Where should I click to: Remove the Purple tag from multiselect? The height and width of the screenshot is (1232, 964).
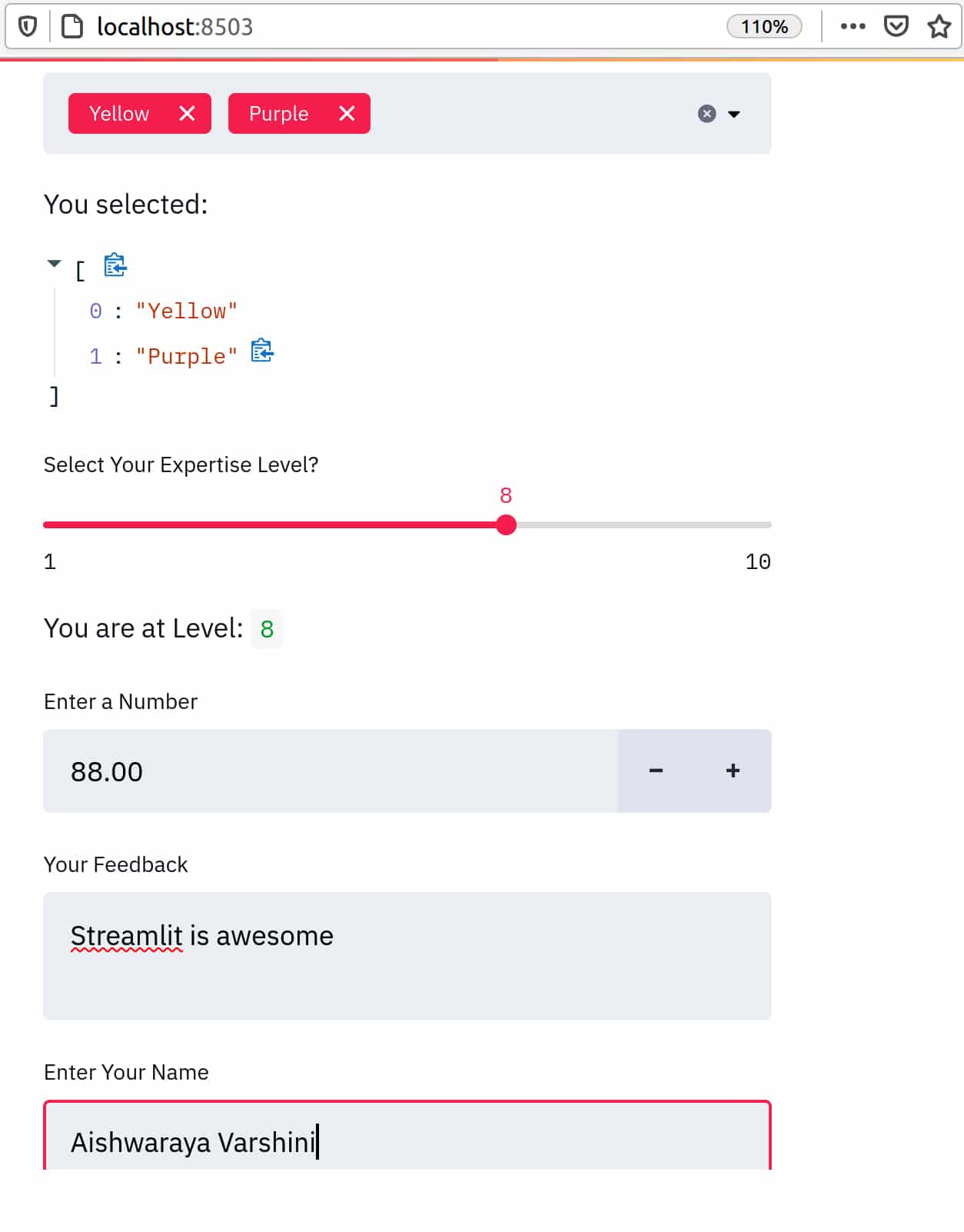pyautogui.click(x=347, y=114)
